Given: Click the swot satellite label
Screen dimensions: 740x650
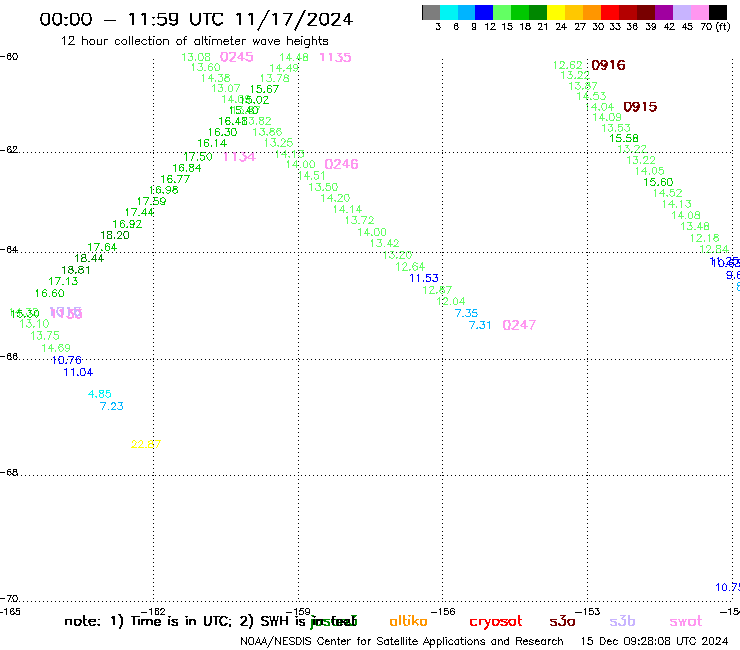Looking at the screenshot, I should coord(686,621).
